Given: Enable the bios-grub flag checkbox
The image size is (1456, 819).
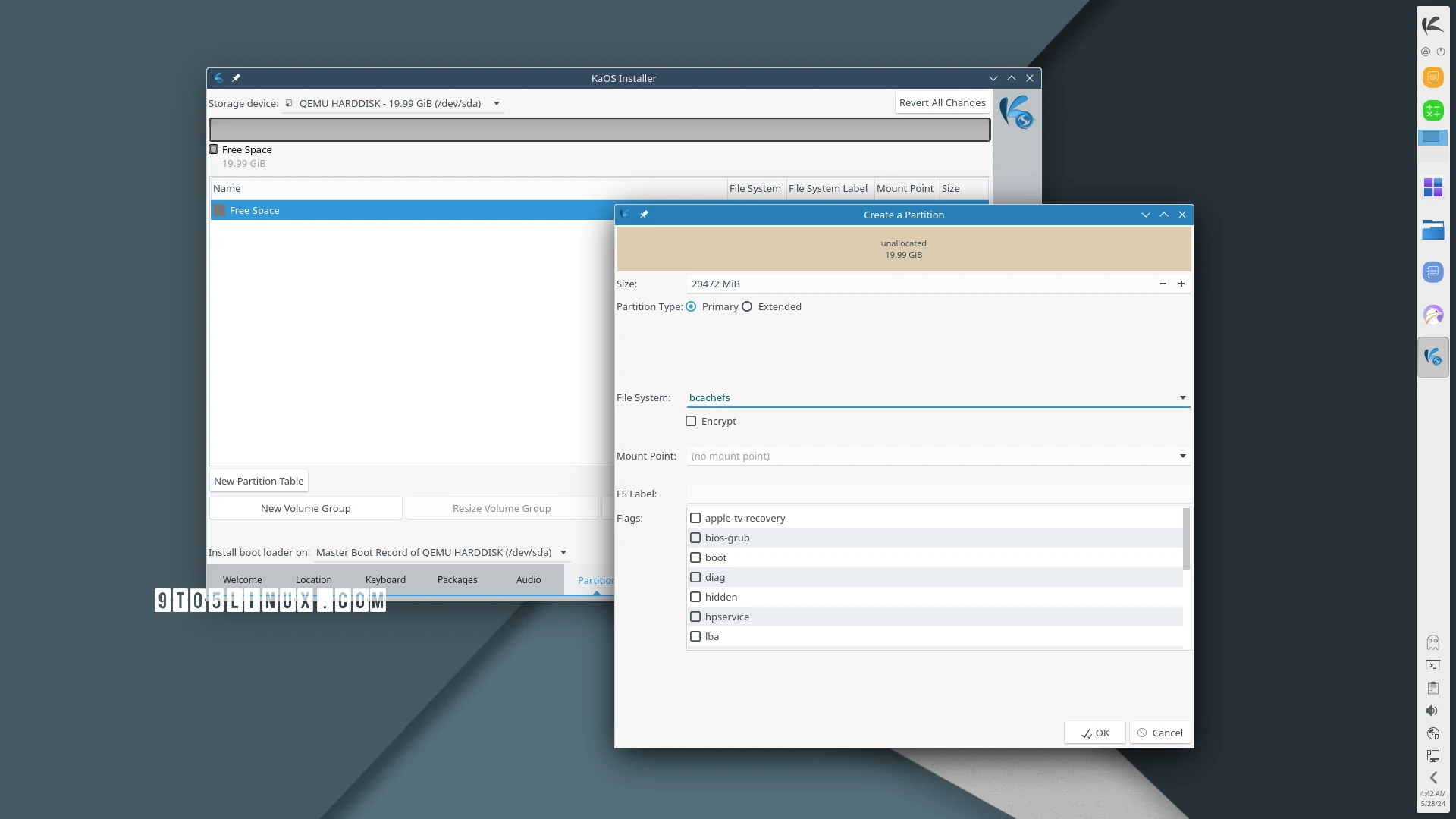Looking at the screenshot, I should point(696,538).
